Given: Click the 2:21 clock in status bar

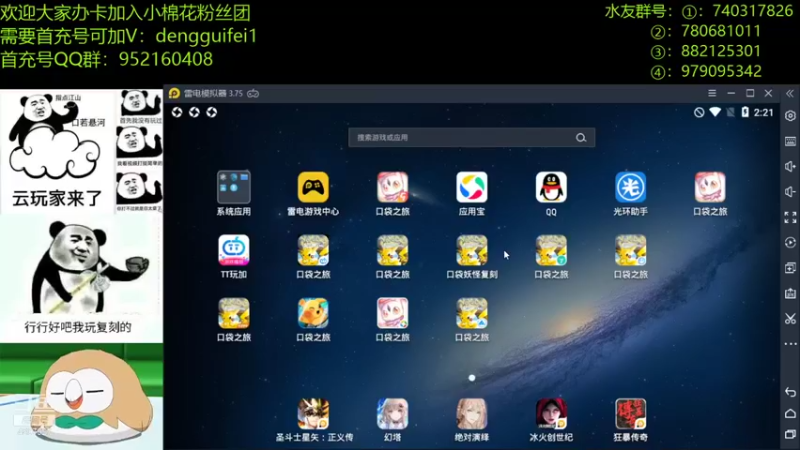Looking at the screenshot, I should pyautogui.click(x=763, y=113).
